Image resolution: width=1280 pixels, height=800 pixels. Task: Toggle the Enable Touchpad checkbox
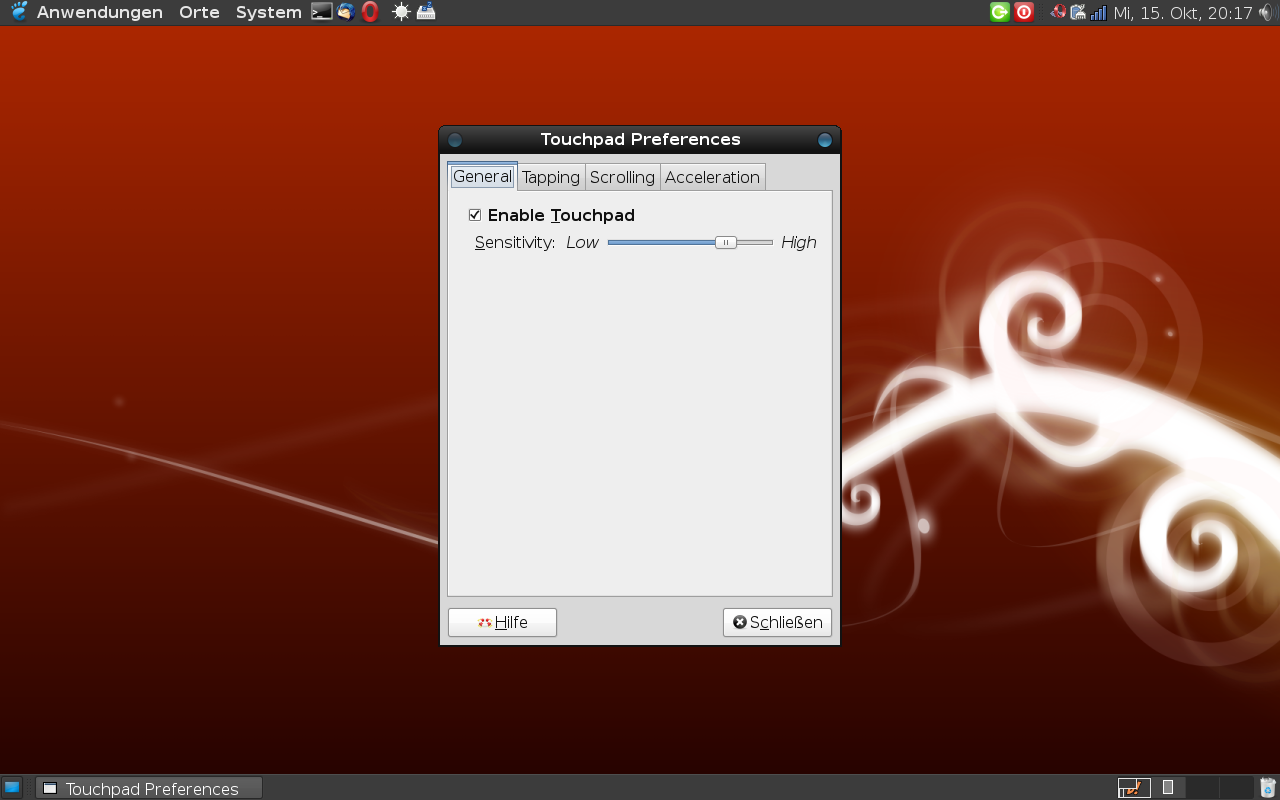click(475, 215)
